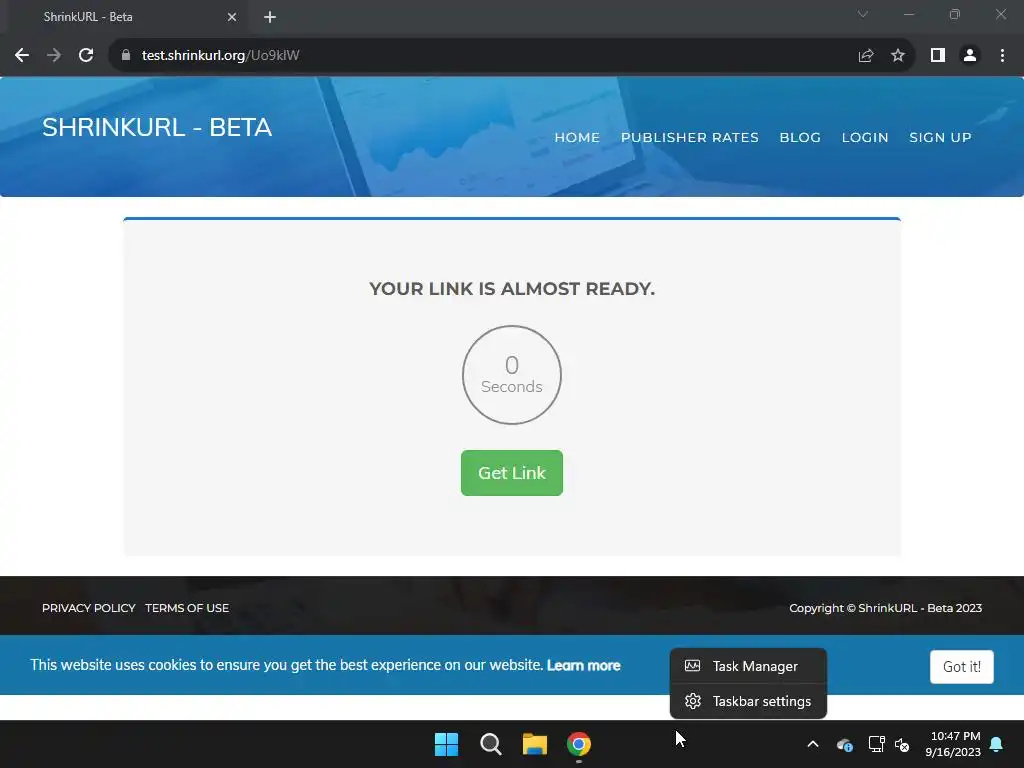Click the SHRINKURL - BETA logo
The image size is (1024, 768).
[157, 127]
